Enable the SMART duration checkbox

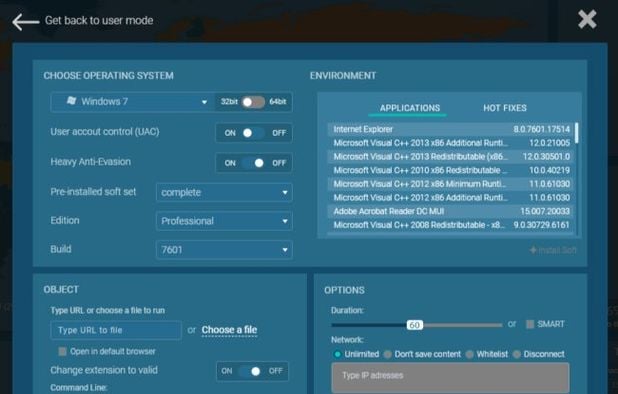pyautogui.click(x=530, y=324)
